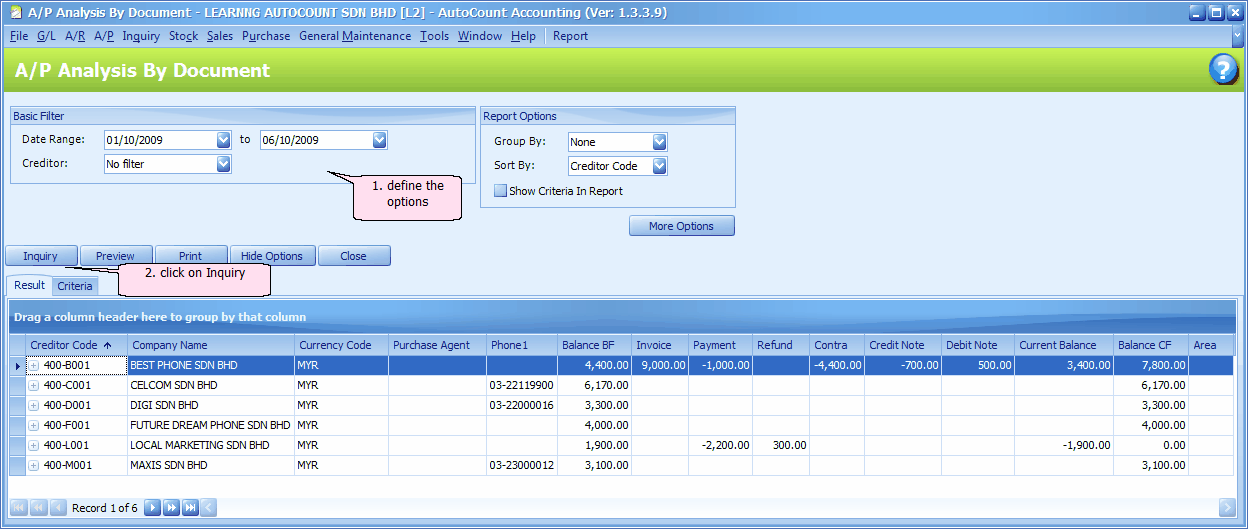The image size is (1248, 529).
Task: Click next page record navigation arrow
Action: (171, 508)
